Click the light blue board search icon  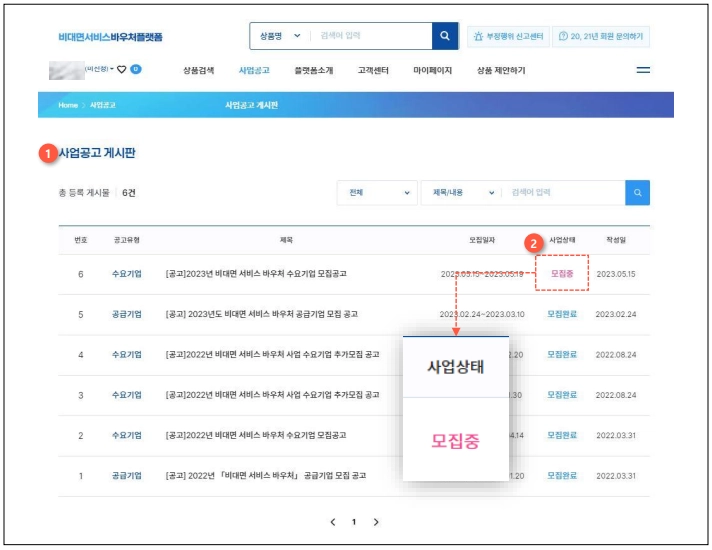[x=637, y=193]
